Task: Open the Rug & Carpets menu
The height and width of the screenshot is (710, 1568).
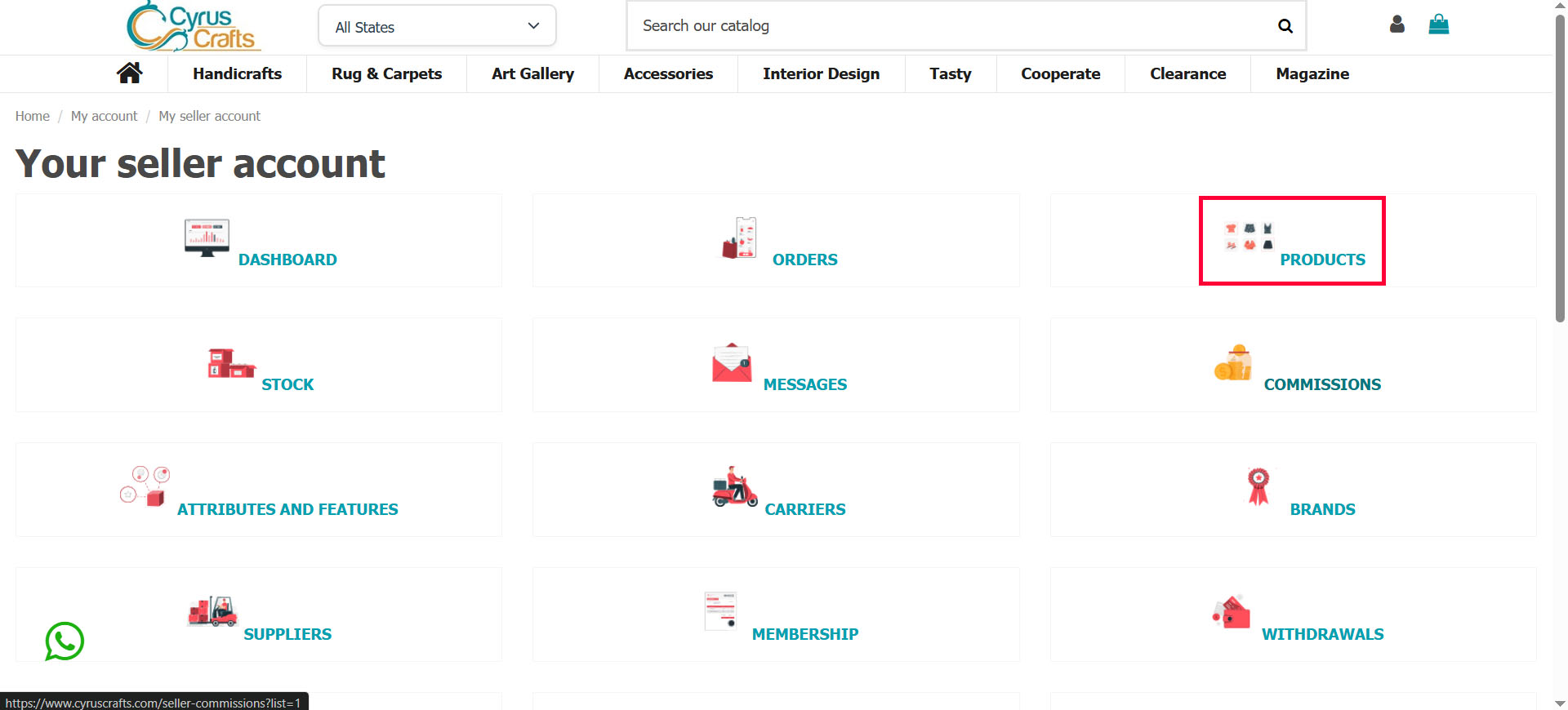Action: [x=386, y=74]
